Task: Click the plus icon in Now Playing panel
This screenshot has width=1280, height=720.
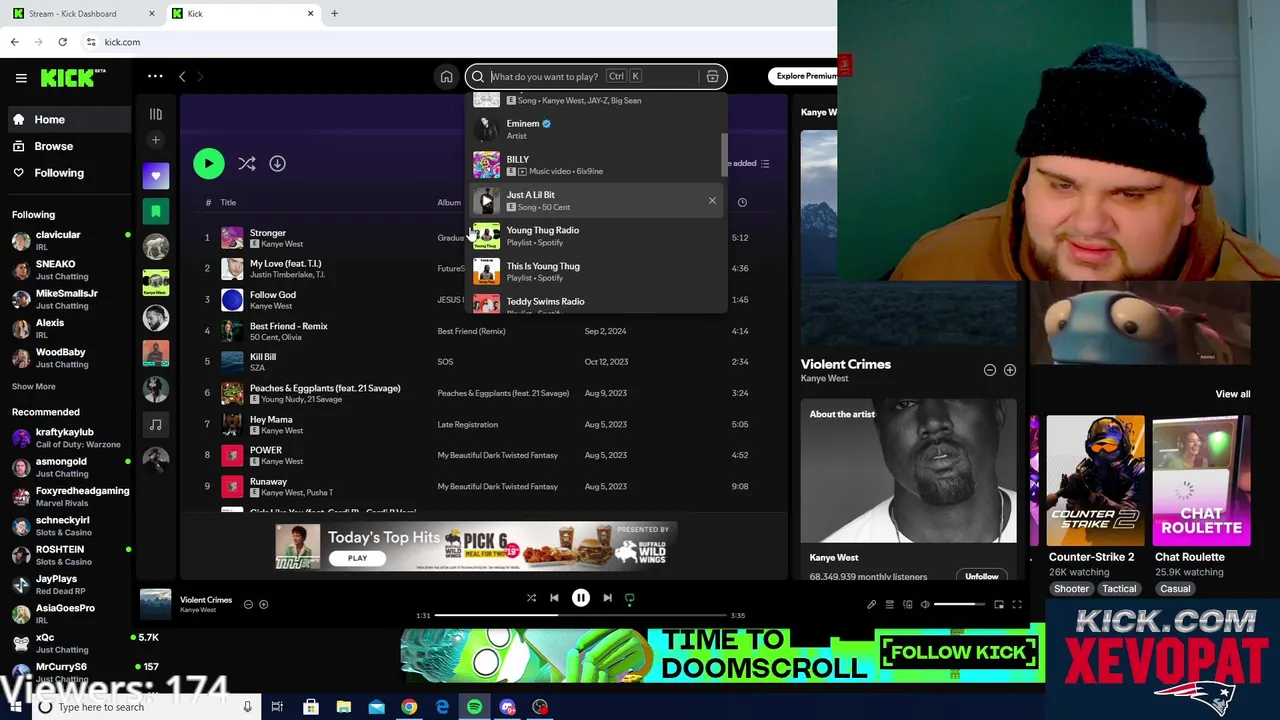Action: (1009, 370)
